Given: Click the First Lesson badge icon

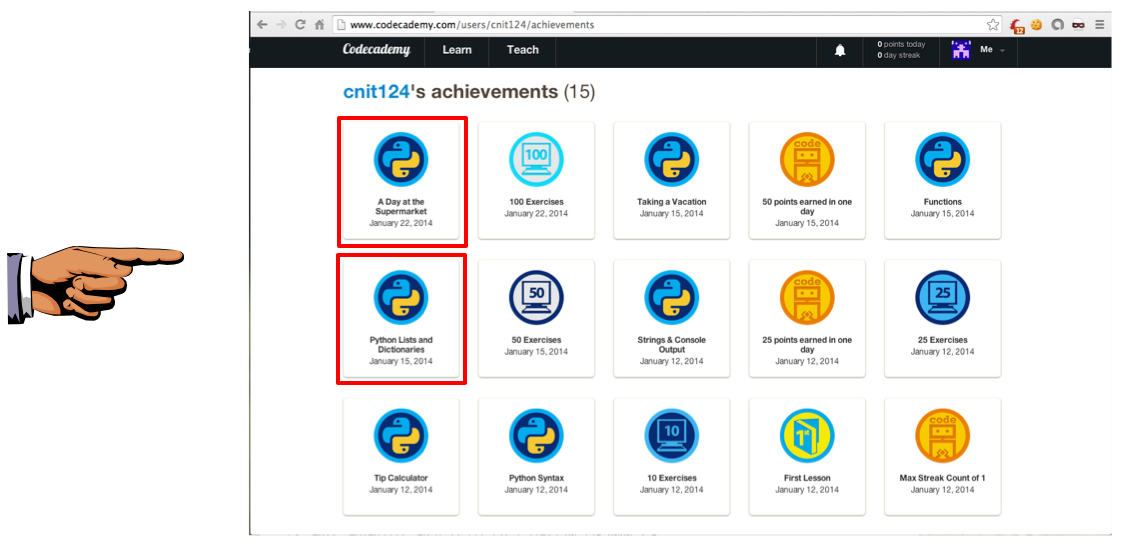Looking at the screenshot, I should point(807,436).
